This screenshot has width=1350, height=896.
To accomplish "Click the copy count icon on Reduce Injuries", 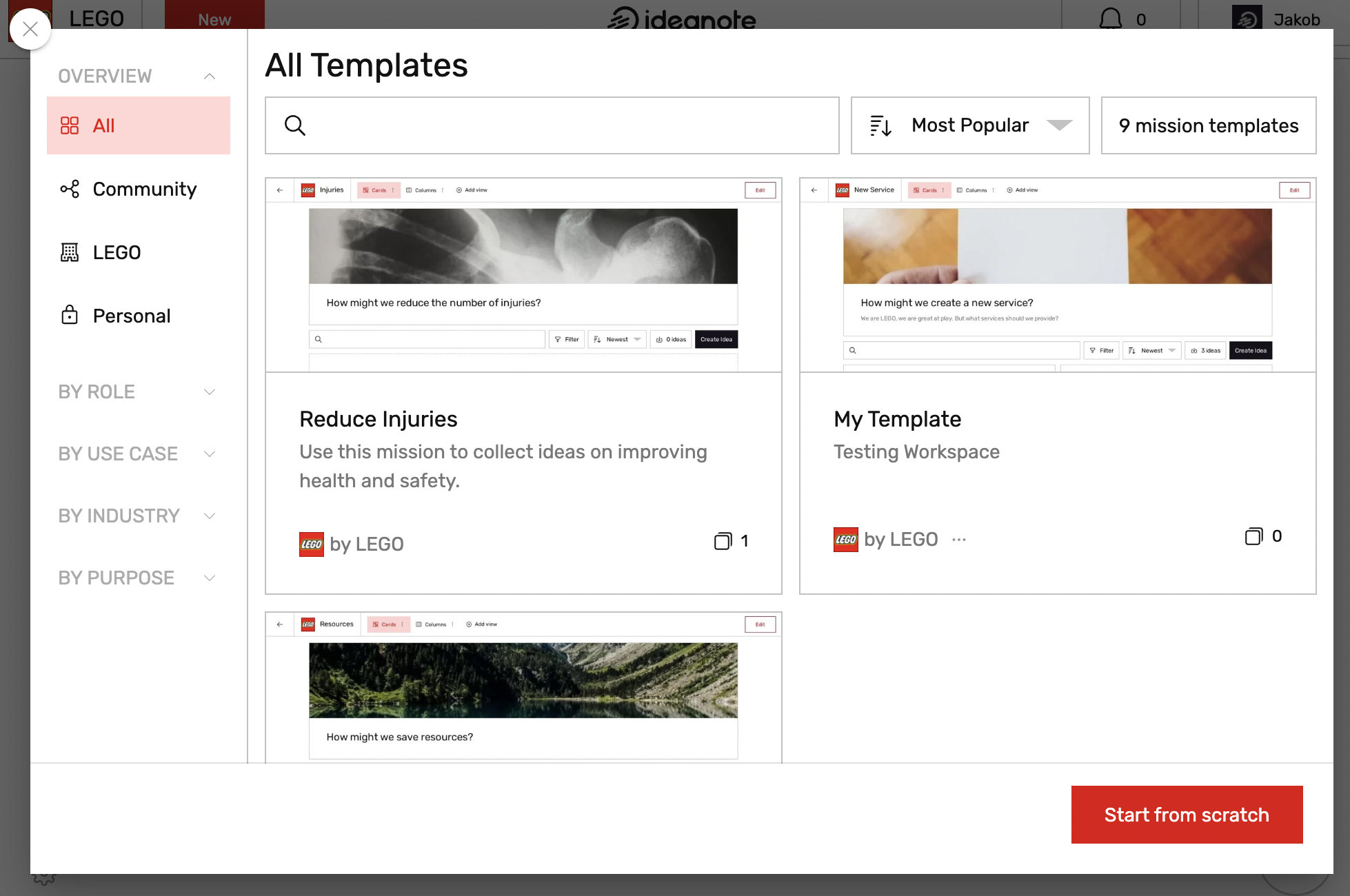I will [x=723, y=541].
